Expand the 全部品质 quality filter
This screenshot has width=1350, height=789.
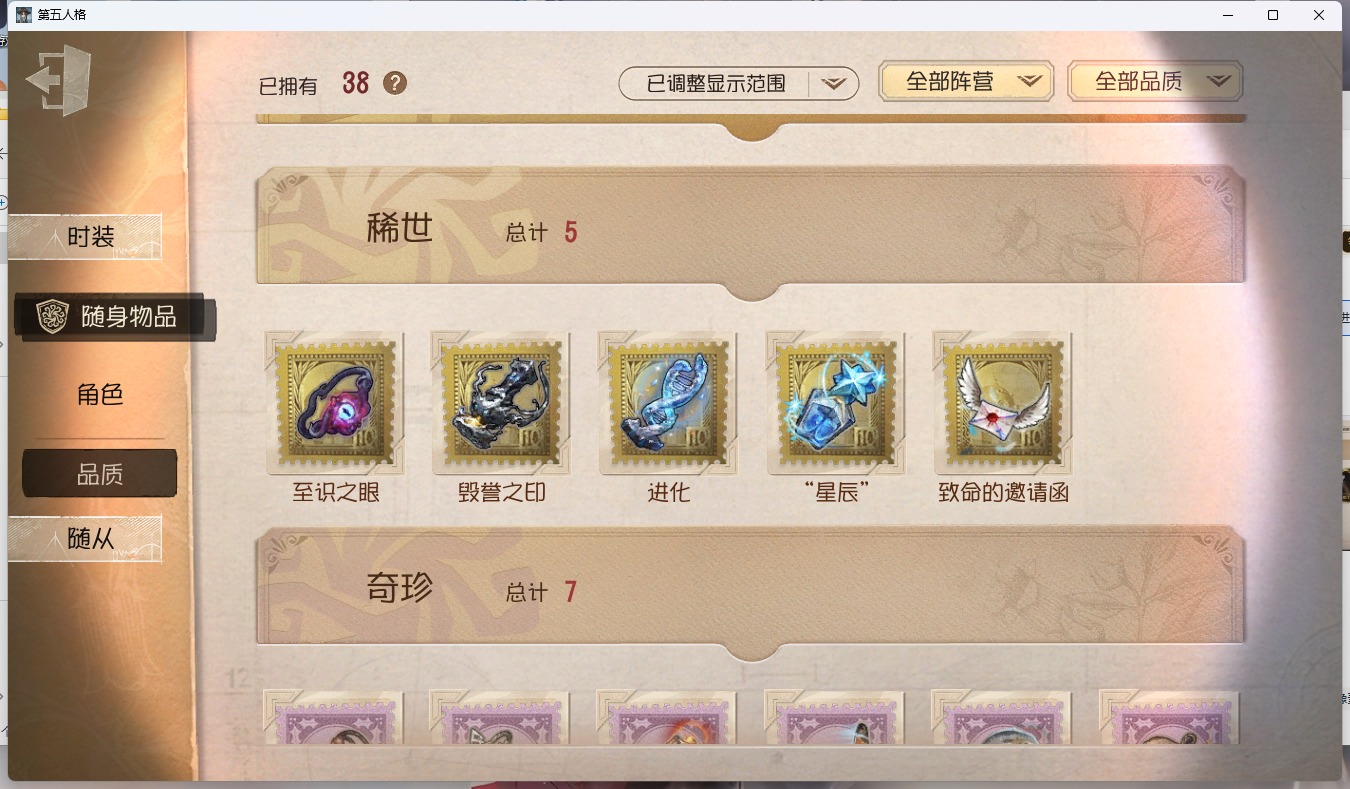pyautogui.click(x=1155, y=82)
